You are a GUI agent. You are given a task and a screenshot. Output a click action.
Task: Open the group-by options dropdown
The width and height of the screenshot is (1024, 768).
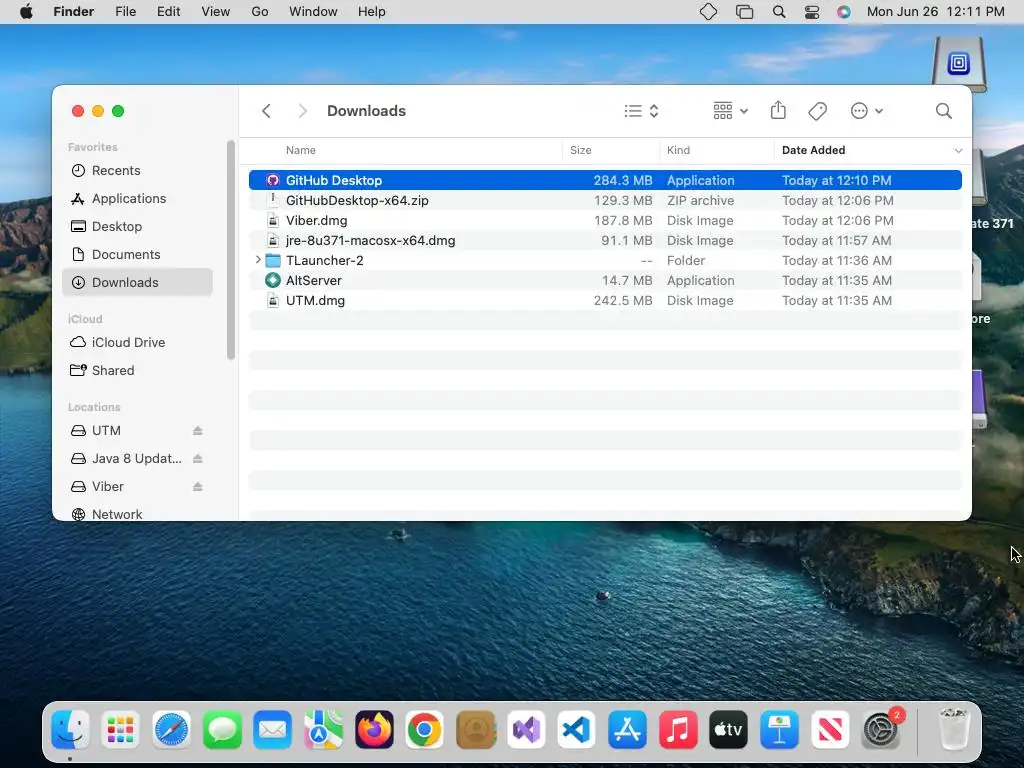pyautogui.click(x=730, y=111)
